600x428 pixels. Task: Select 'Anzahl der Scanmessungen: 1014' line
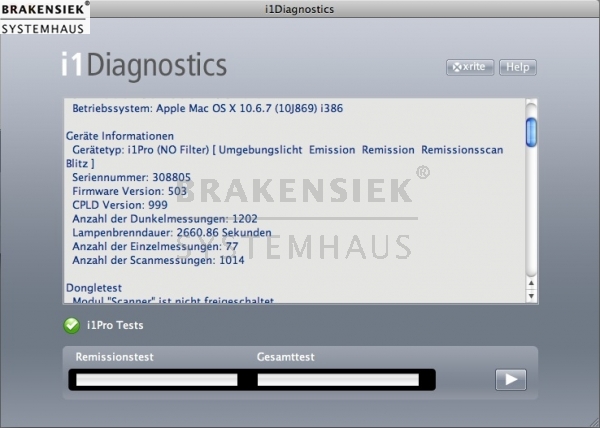tap(158, 260)
